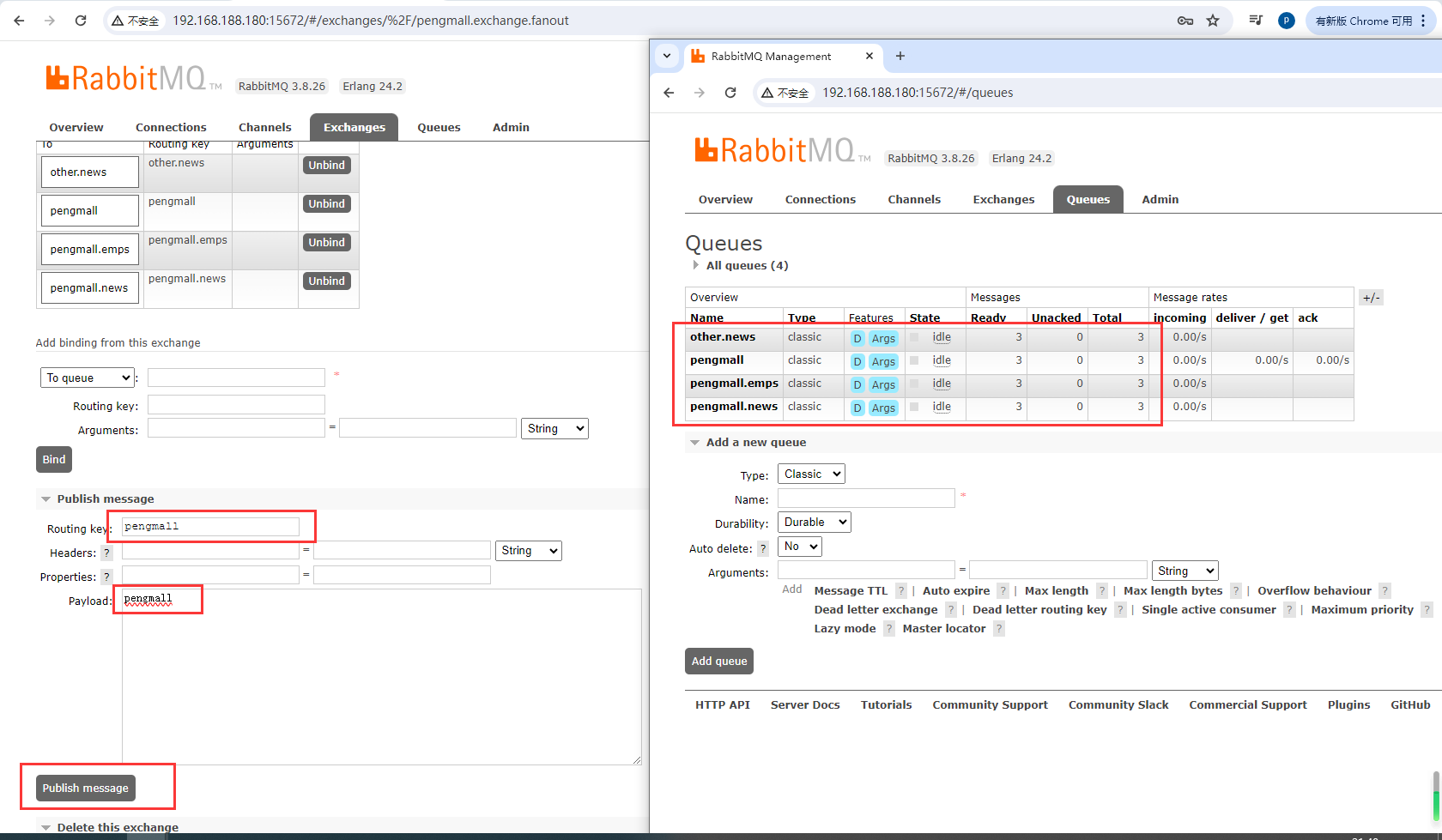Open Channels tab in right window
Screen dimensions: 1442x840
tap(914, 199)
